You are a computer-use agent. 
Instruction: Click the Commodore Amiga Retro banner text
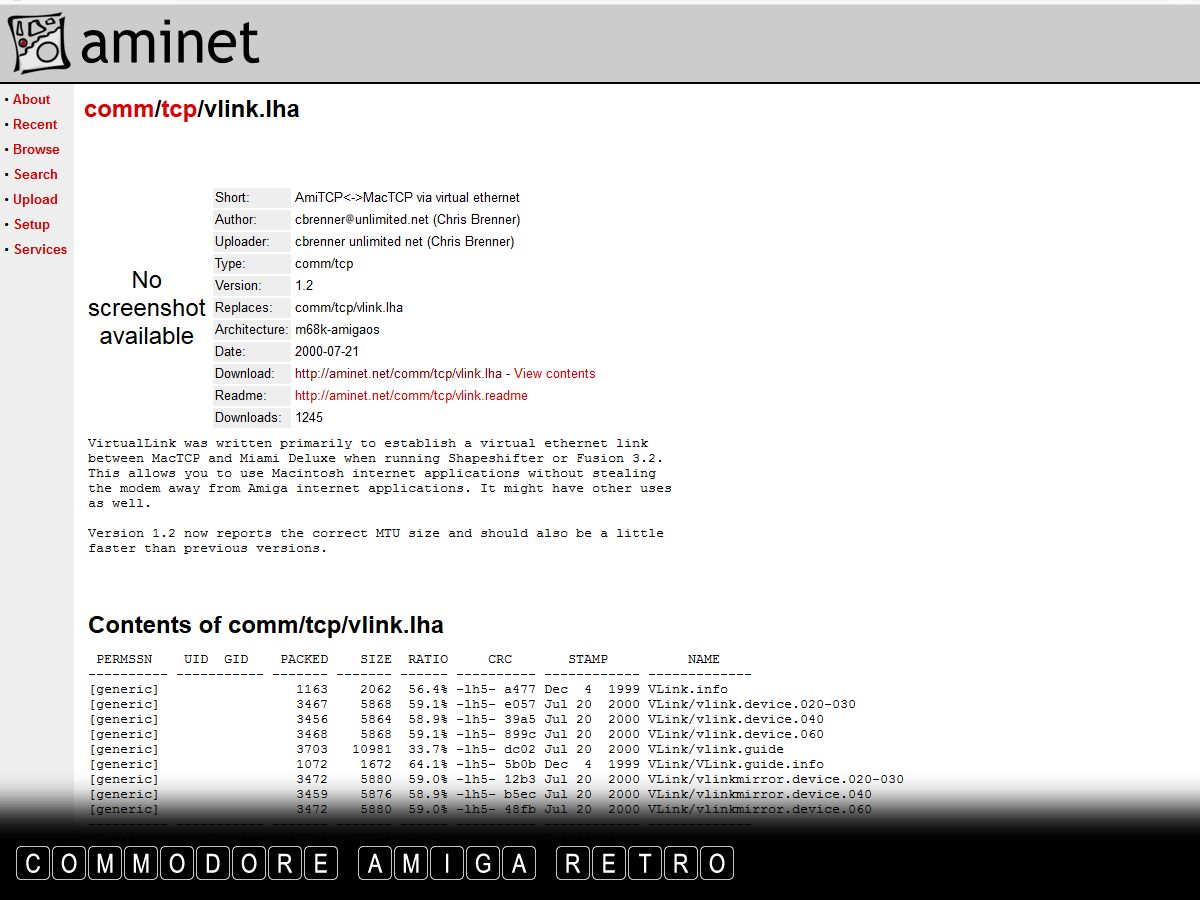375,863
